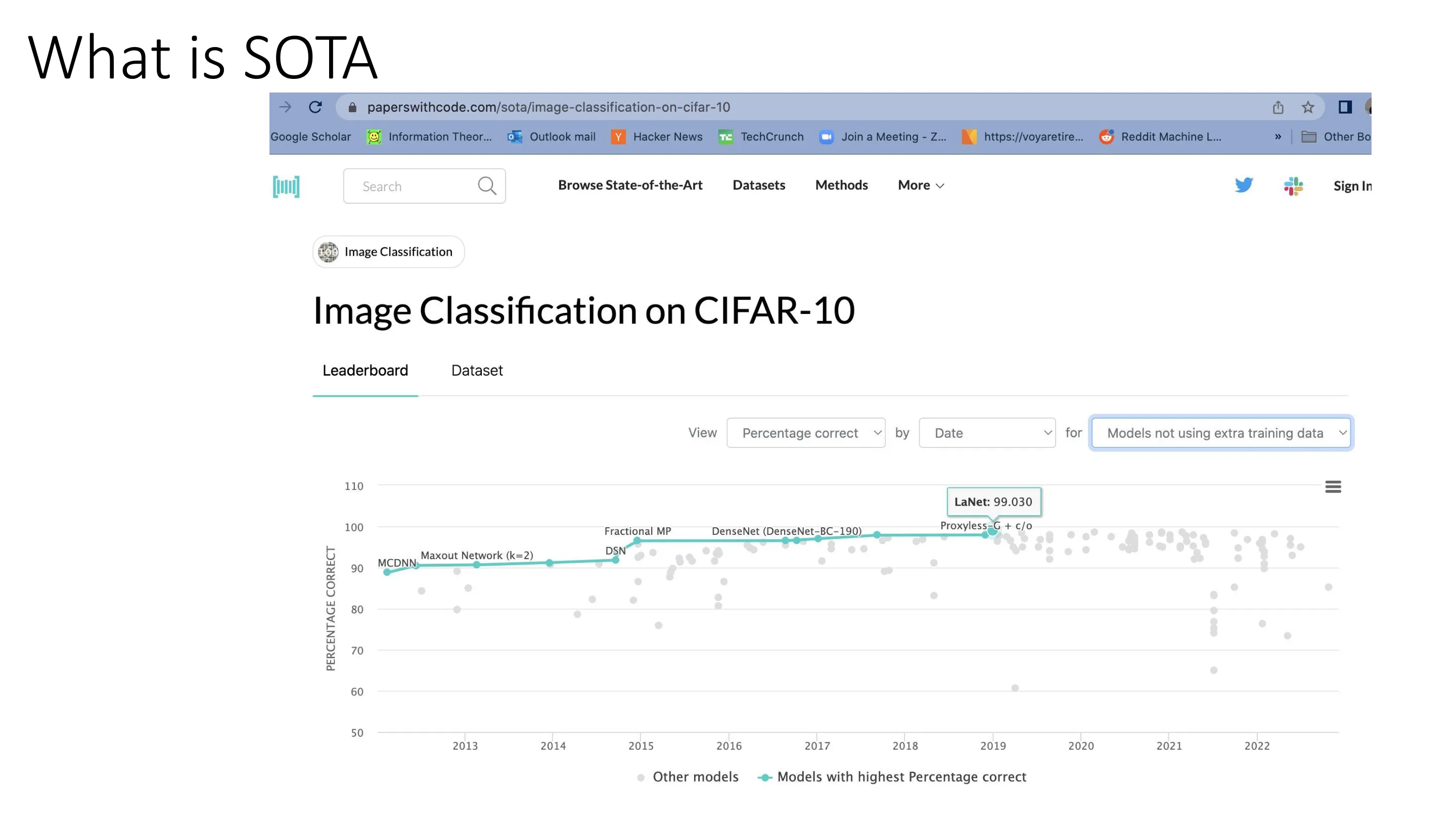
Task: Click the browser forward arrow
Action: (286, 107)
